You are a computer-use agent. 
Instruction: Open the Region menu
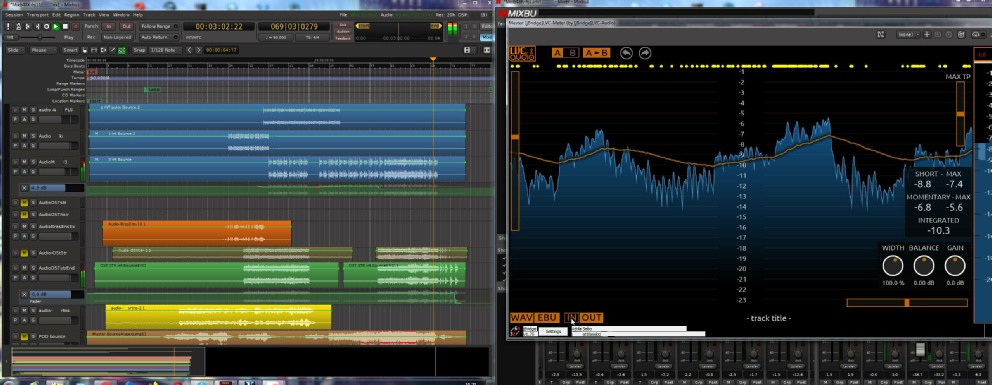pyautogui.click(x=71, y=15)
